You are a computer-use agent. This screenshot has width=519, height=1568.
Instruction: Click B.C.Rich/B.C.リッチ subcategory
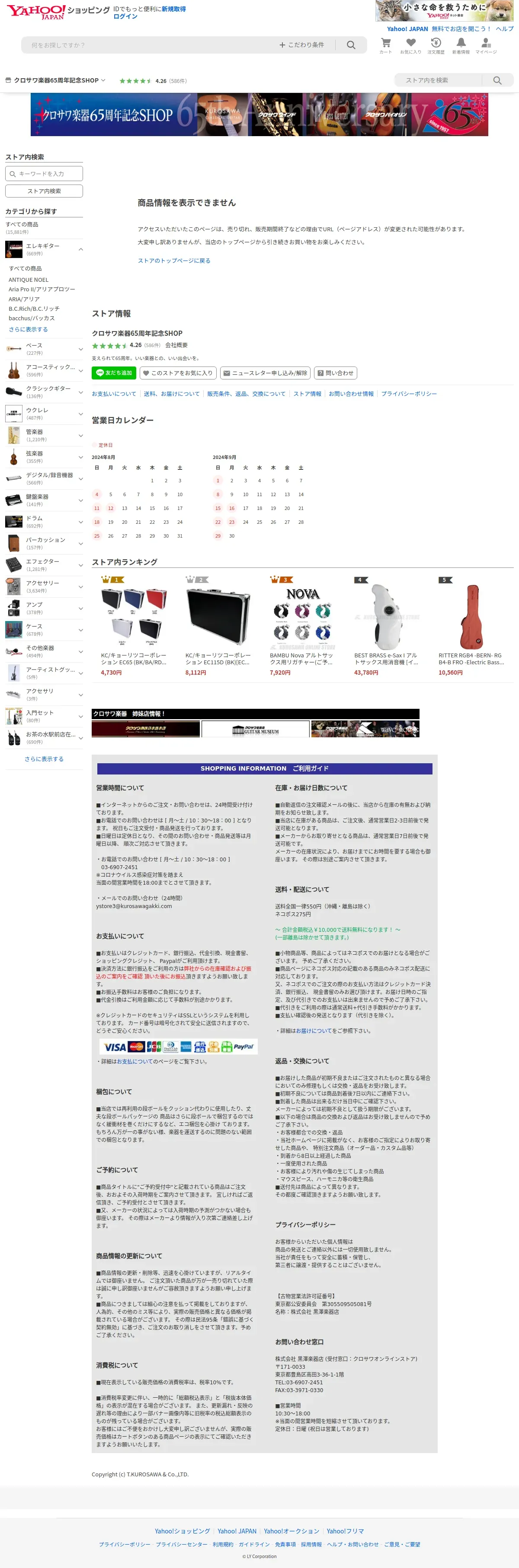[x=34, y=309]
